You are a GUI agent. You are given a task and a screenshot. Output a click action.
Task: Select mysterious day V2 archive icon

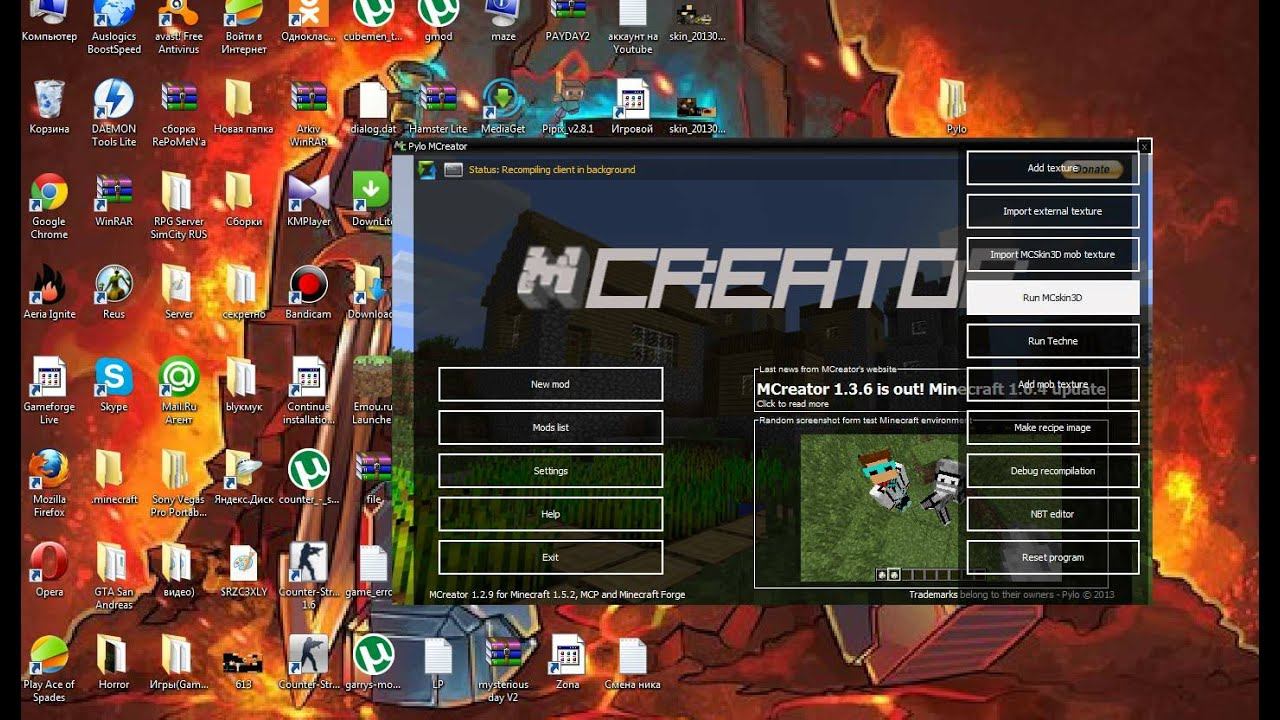tap(503, 669)
